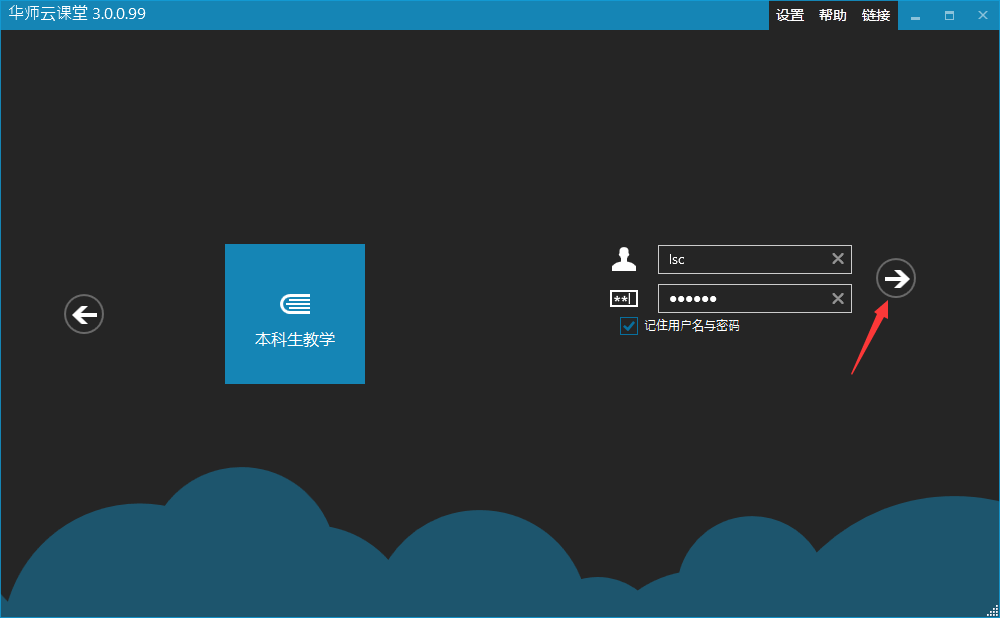Open the 链接 menu

coord(876,15)
